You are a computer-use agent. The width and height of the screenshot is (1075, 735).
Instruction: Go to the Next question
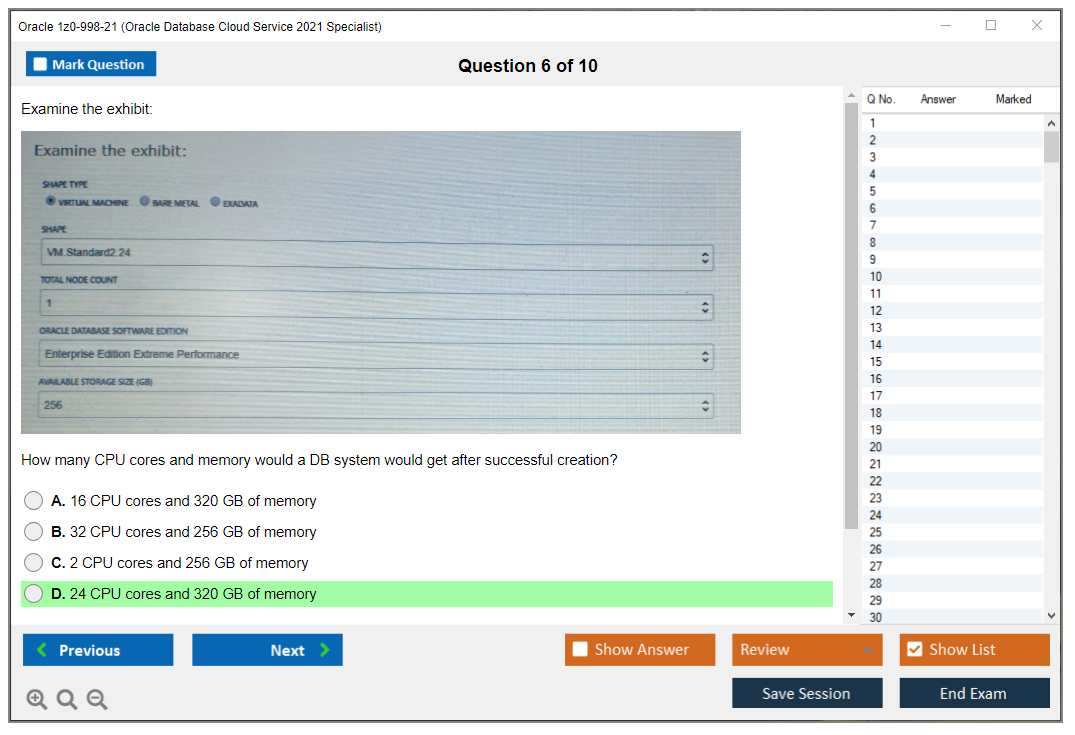[267, 650]
